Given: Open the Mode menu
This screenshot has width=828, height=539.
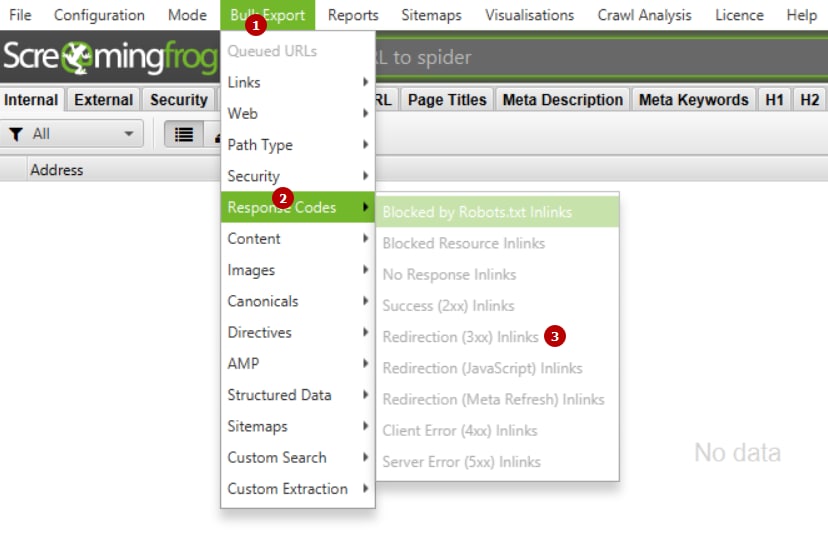Looking at the screenshot, I should click(187, 15).
